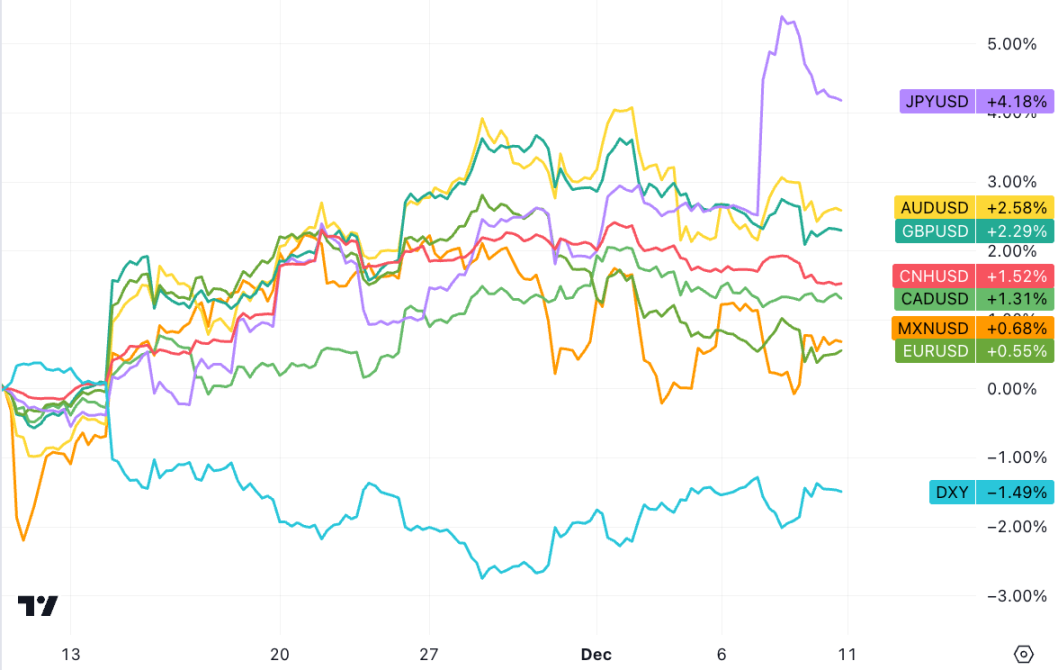Open chart settings hexagon icon

coord(1023,654)
